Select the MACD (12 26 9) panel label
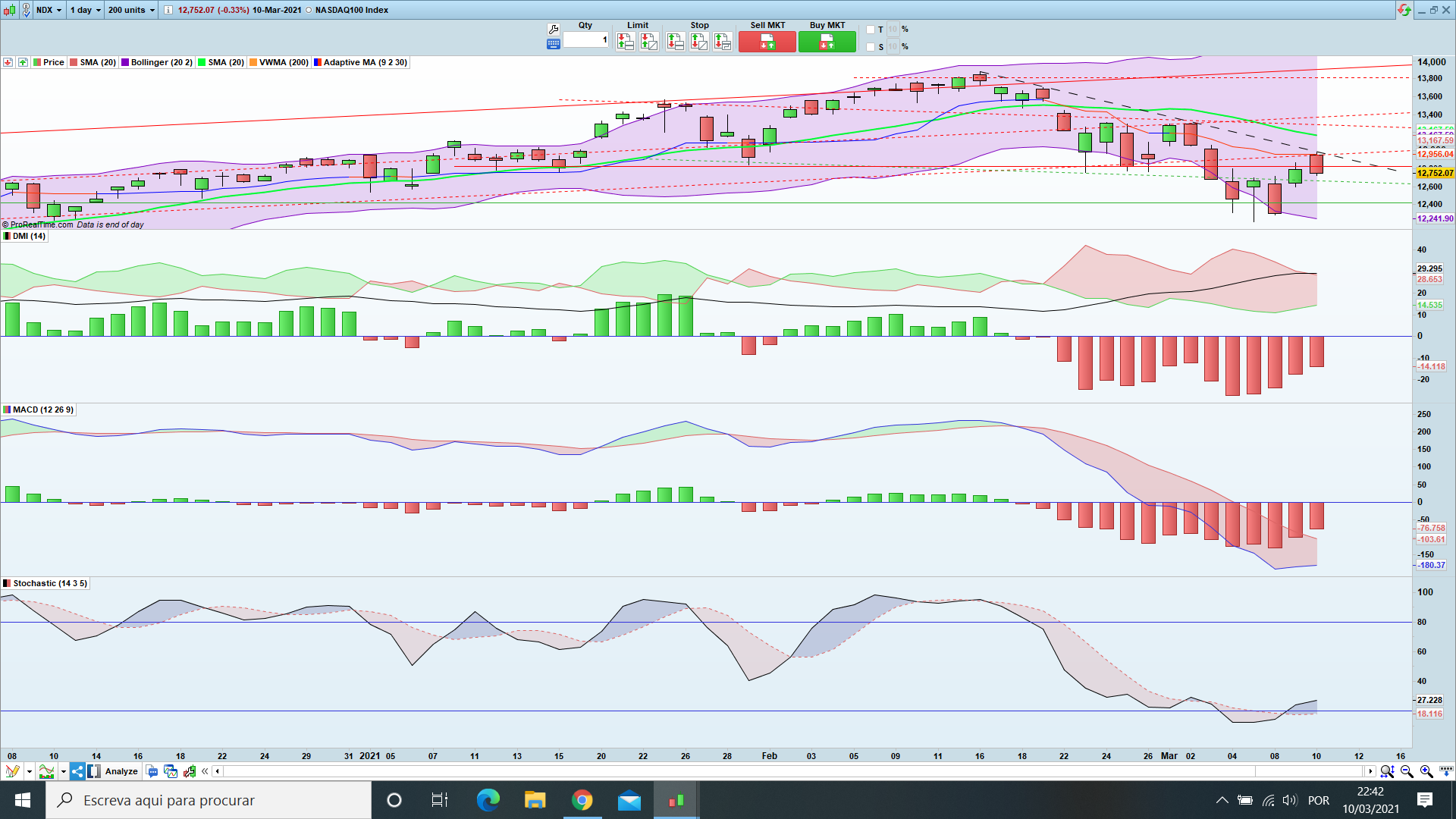Image resolution: width=1456 pixels, height=819 pixels. coord(42,409)
